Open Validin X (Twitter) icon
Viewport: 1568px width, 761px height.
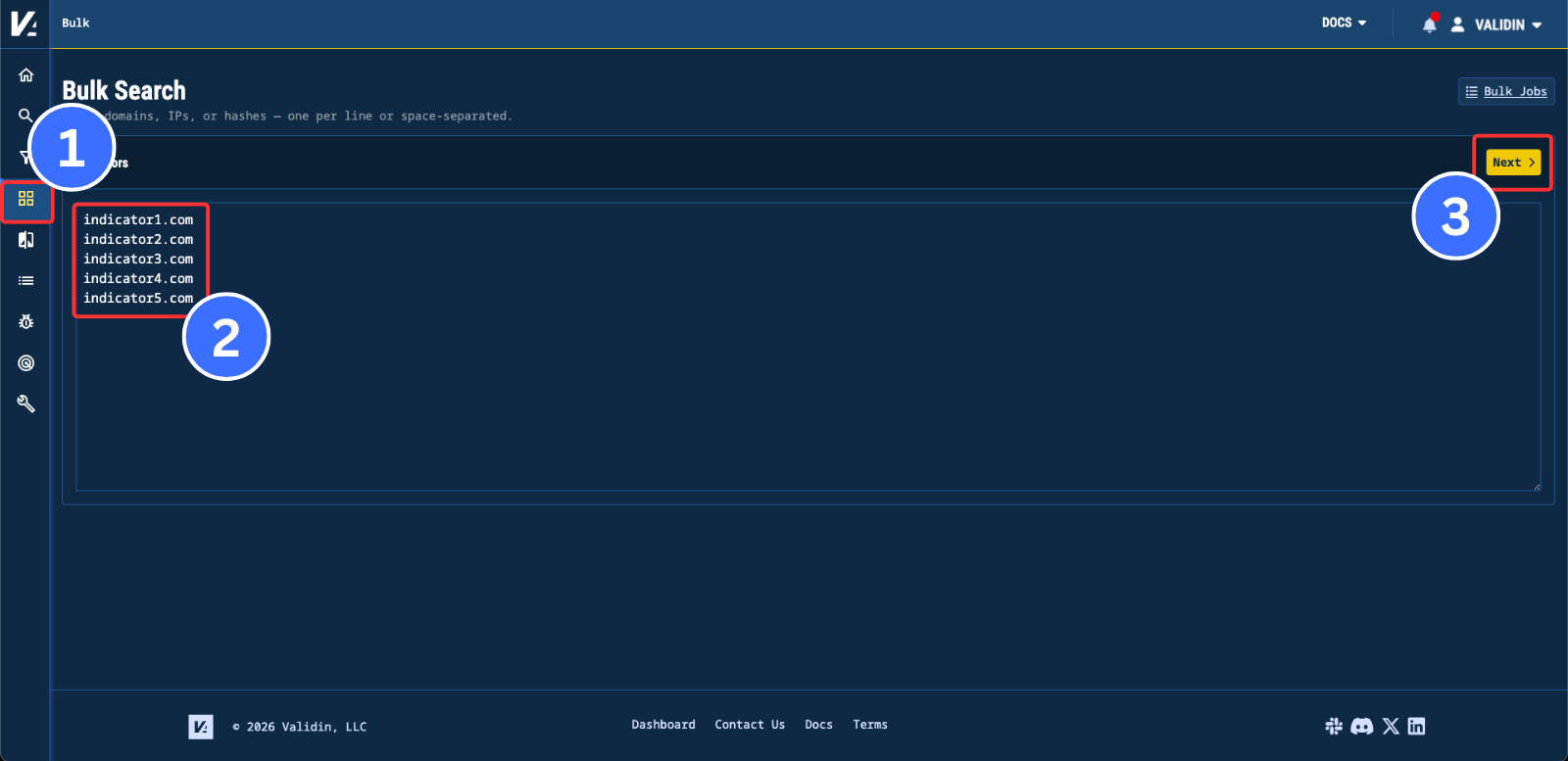pyautogui.click(x=1391, y=726)
